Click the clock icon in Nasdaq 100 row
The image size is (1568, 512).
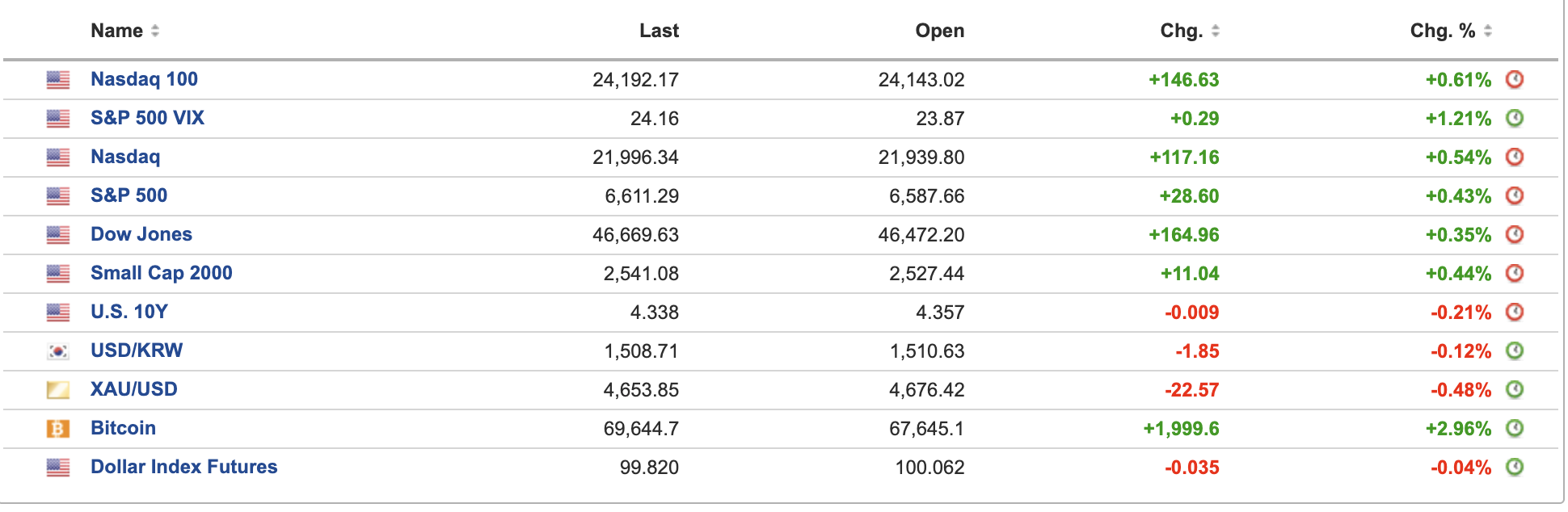click(x=1514, y=79)
